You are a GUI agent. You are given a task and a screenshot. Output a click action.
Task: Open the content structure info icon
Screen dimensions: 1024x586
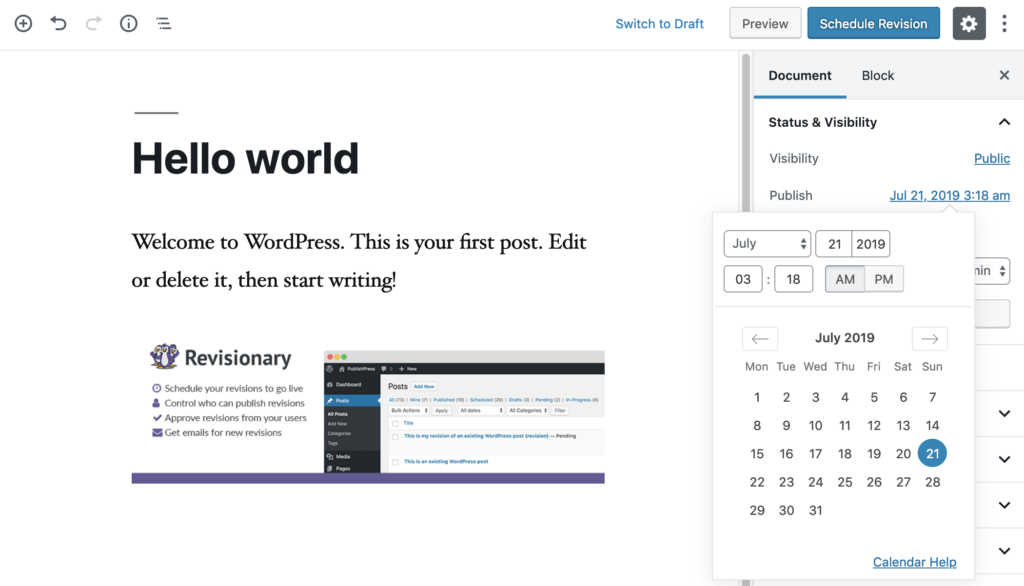pos(128,24)
